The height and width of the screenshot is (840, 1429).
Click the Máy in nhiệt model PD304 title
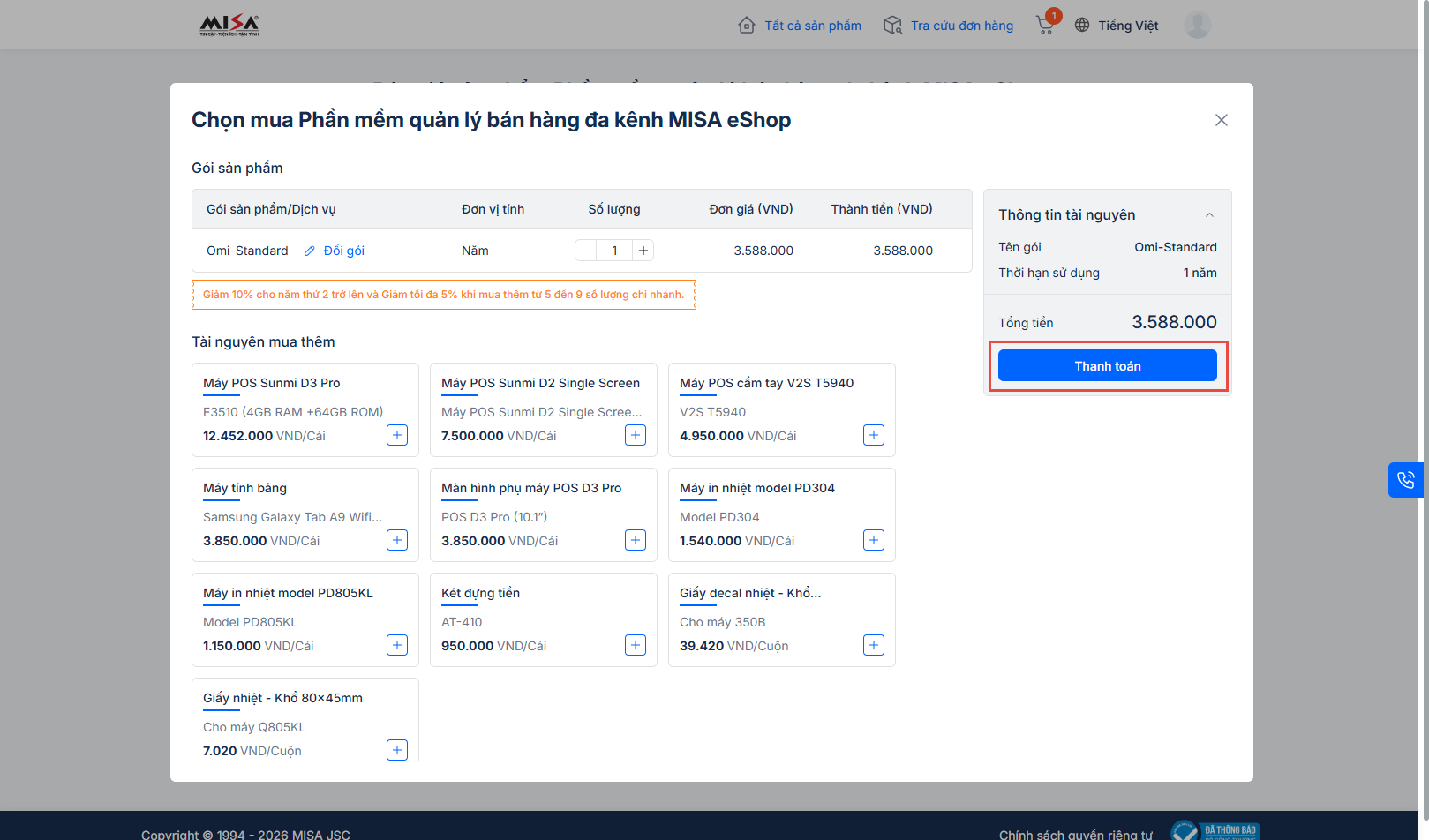757,488
